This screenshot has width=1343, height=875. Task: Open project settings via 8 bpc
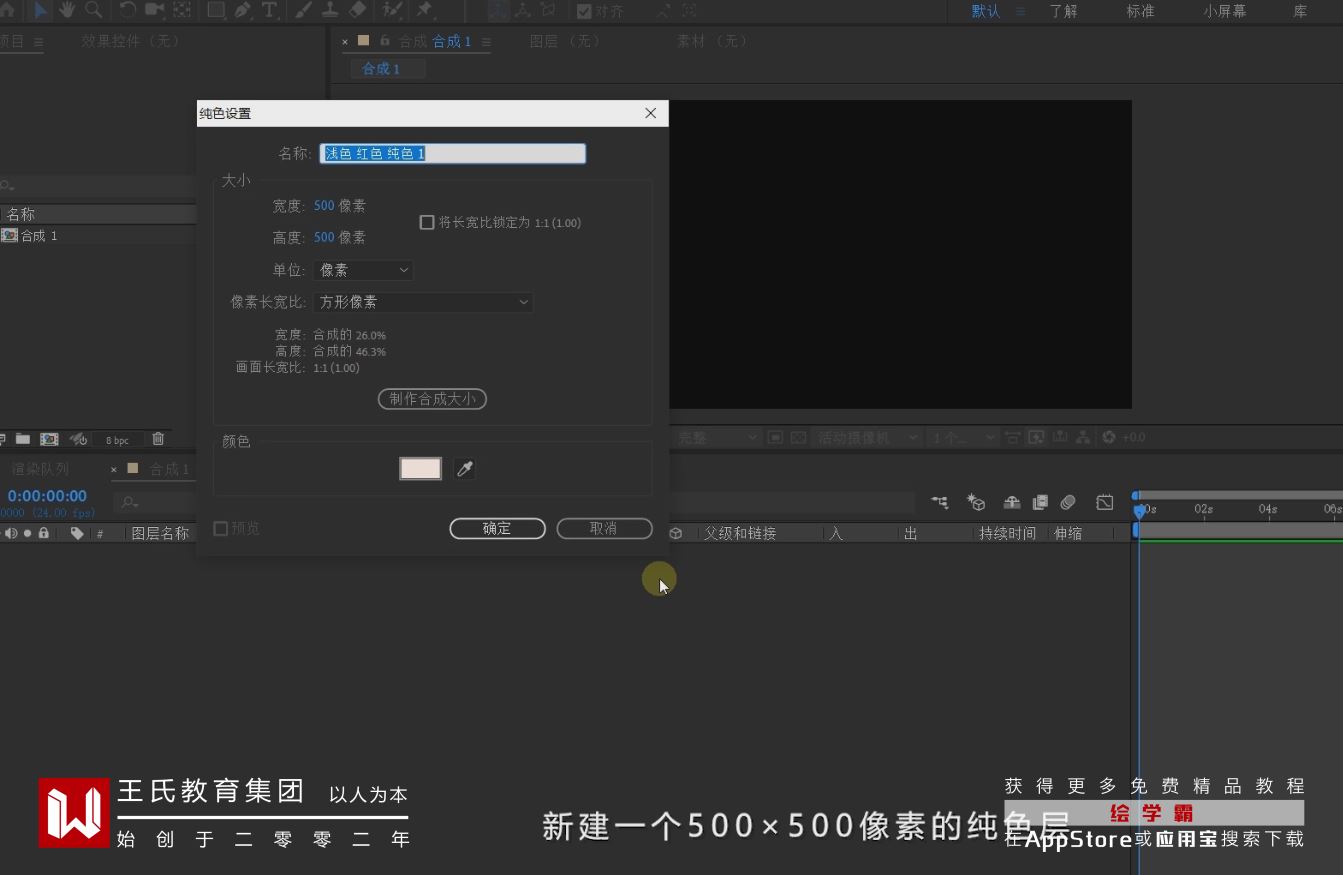117,440
